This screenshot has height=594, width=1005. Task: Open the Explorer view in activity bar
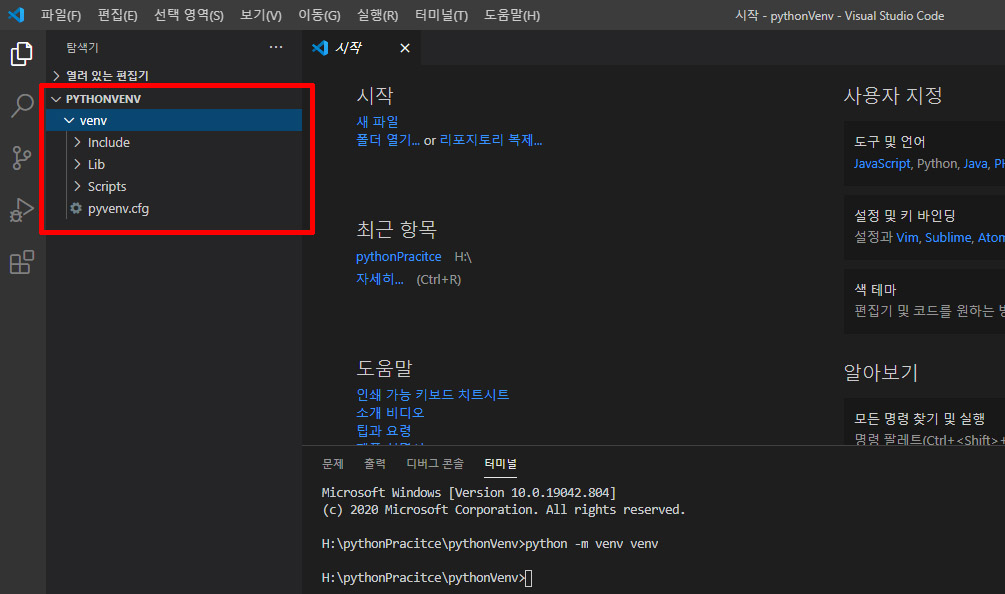tap(22, 54)
